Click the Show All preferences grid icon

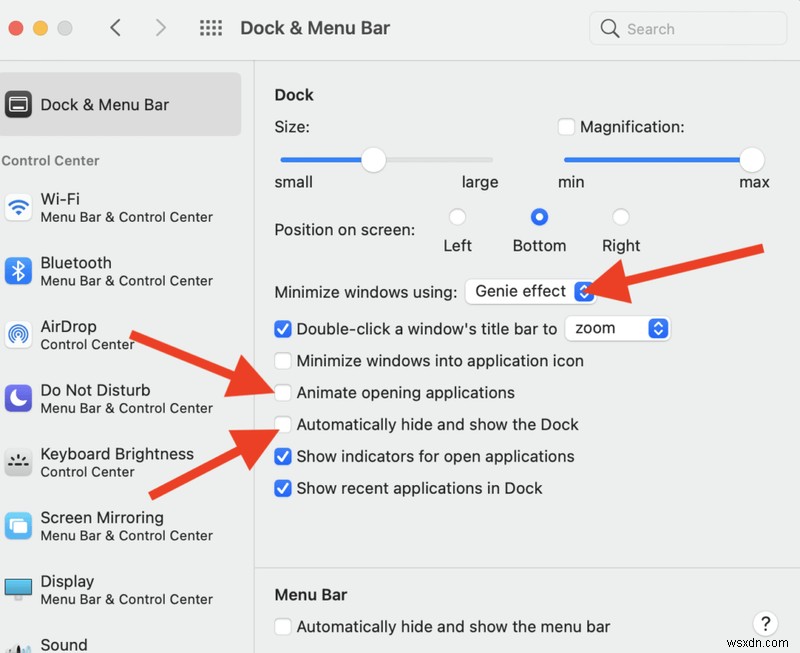click(x=211, y=28)
